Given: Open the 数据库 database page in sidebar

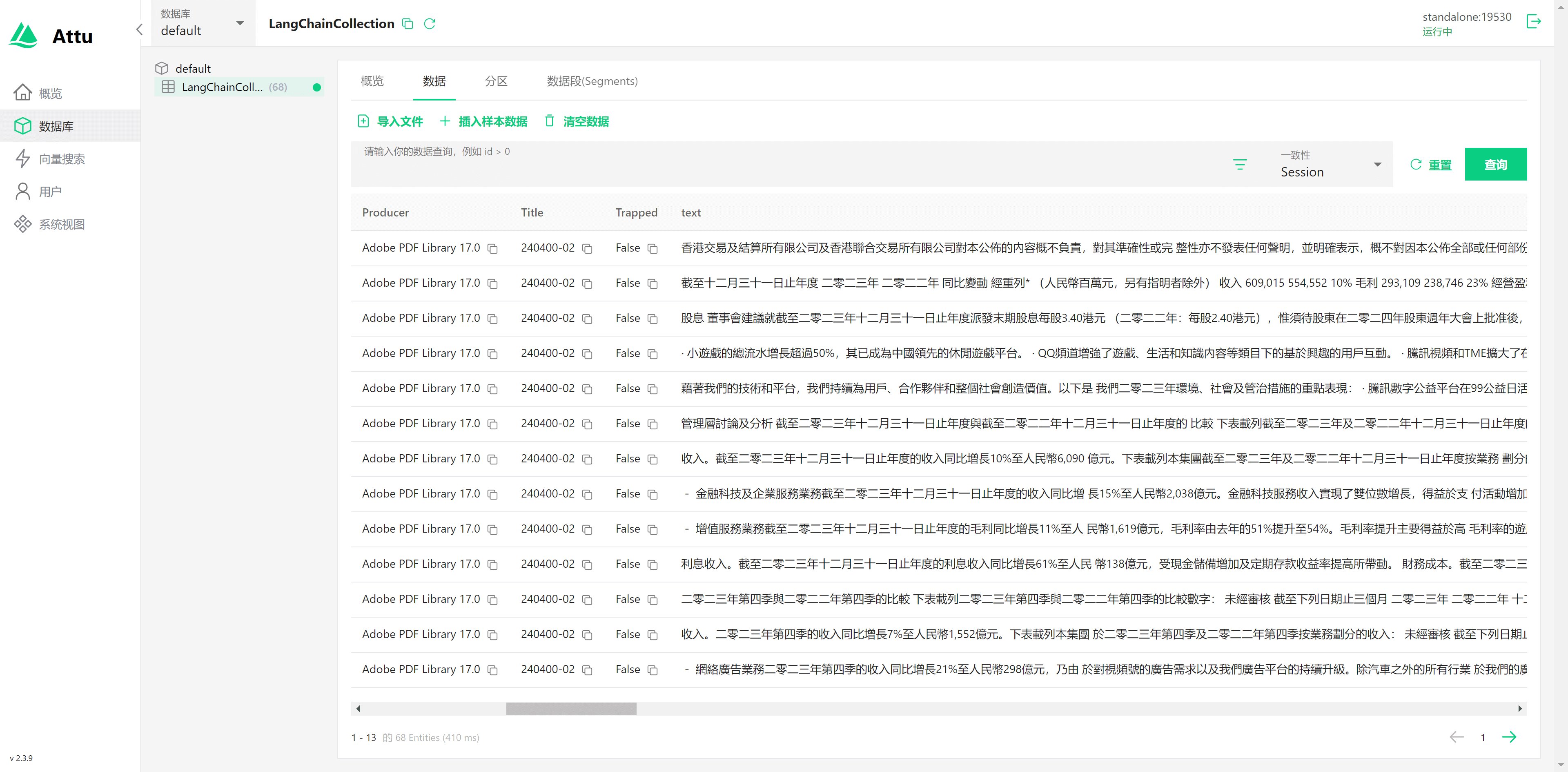Looking at the screenshot, I should tap(70, 126).
